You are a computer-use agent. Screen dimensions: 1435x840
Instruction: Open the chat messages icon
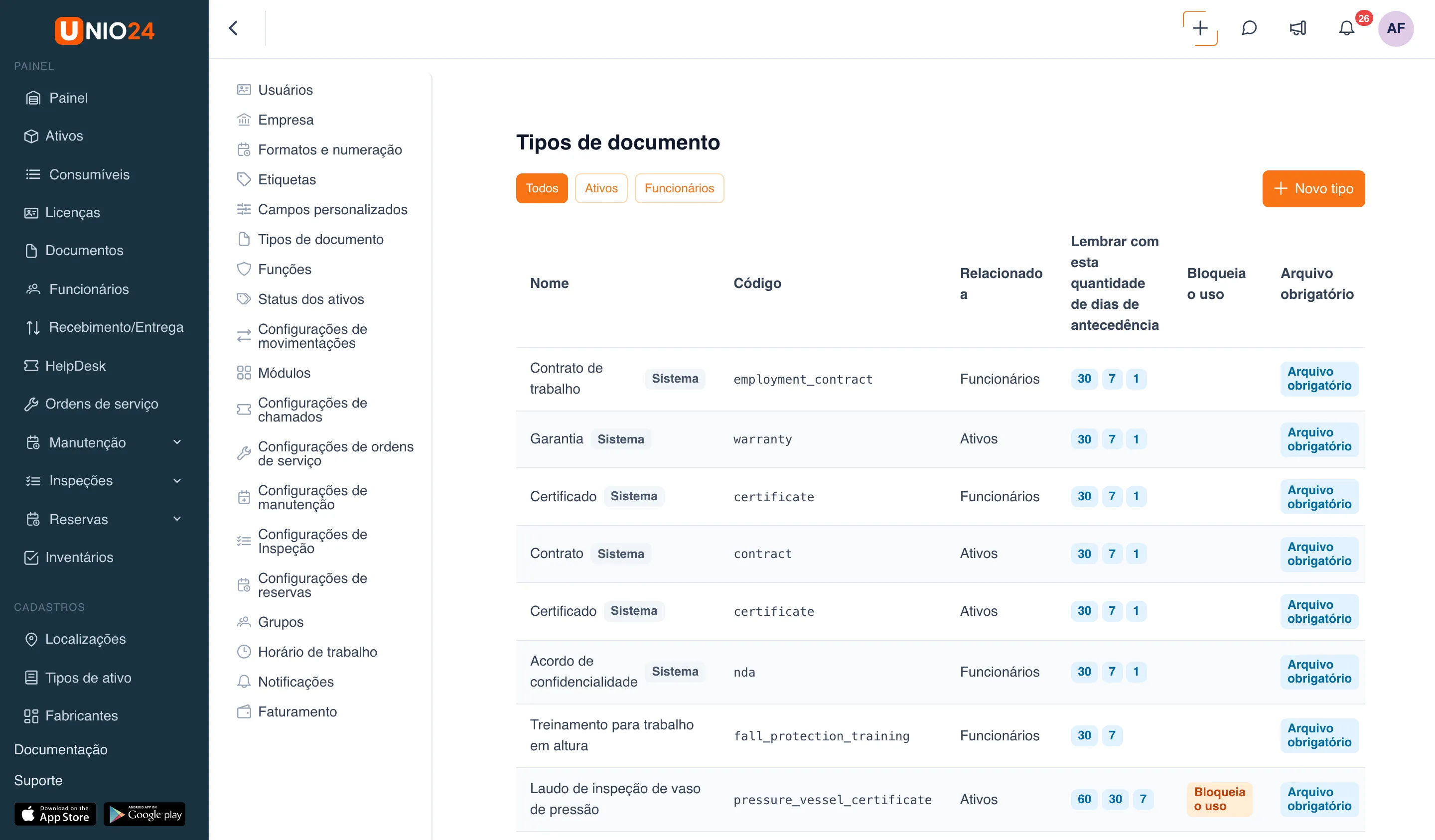point(1249,28)
